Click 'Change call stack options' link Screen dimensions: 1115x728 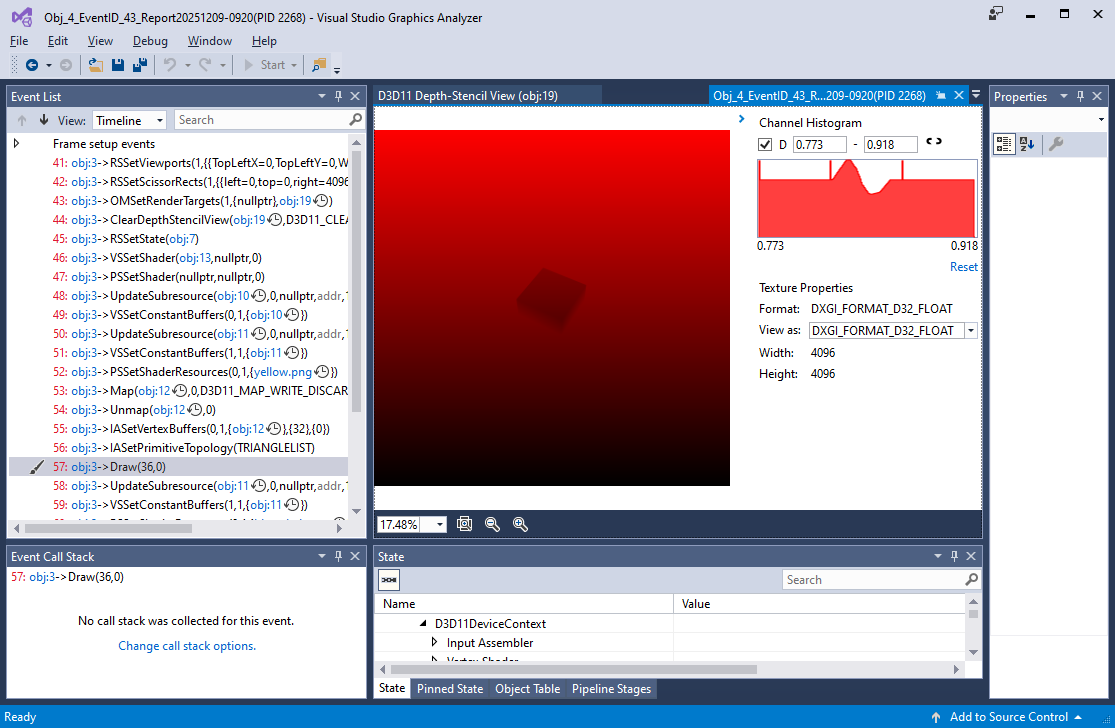pyautogui.click(x=186, y=645)
